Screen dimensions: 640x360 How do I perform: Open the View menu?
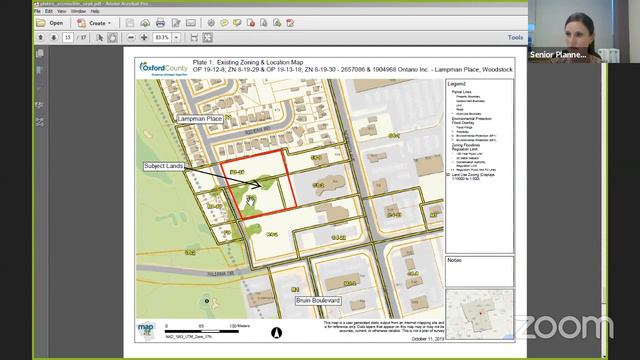click(x=62, y=11)
